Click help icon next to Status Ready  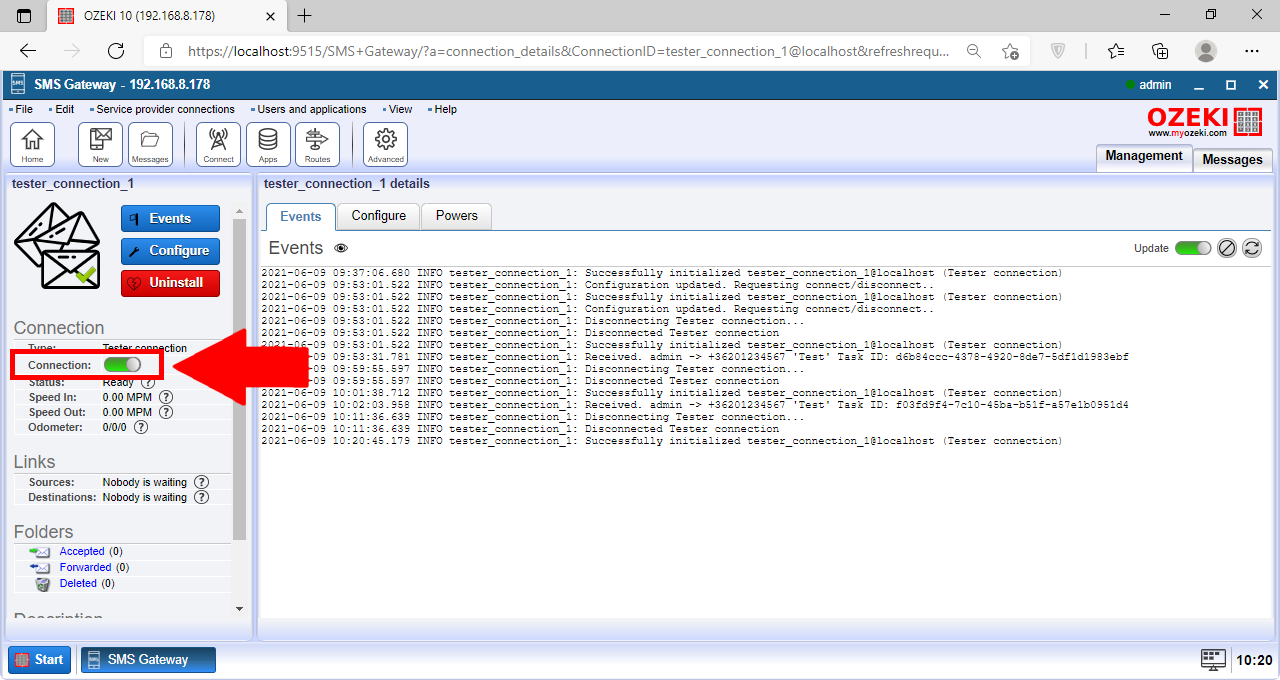click(x=148, y=382)
